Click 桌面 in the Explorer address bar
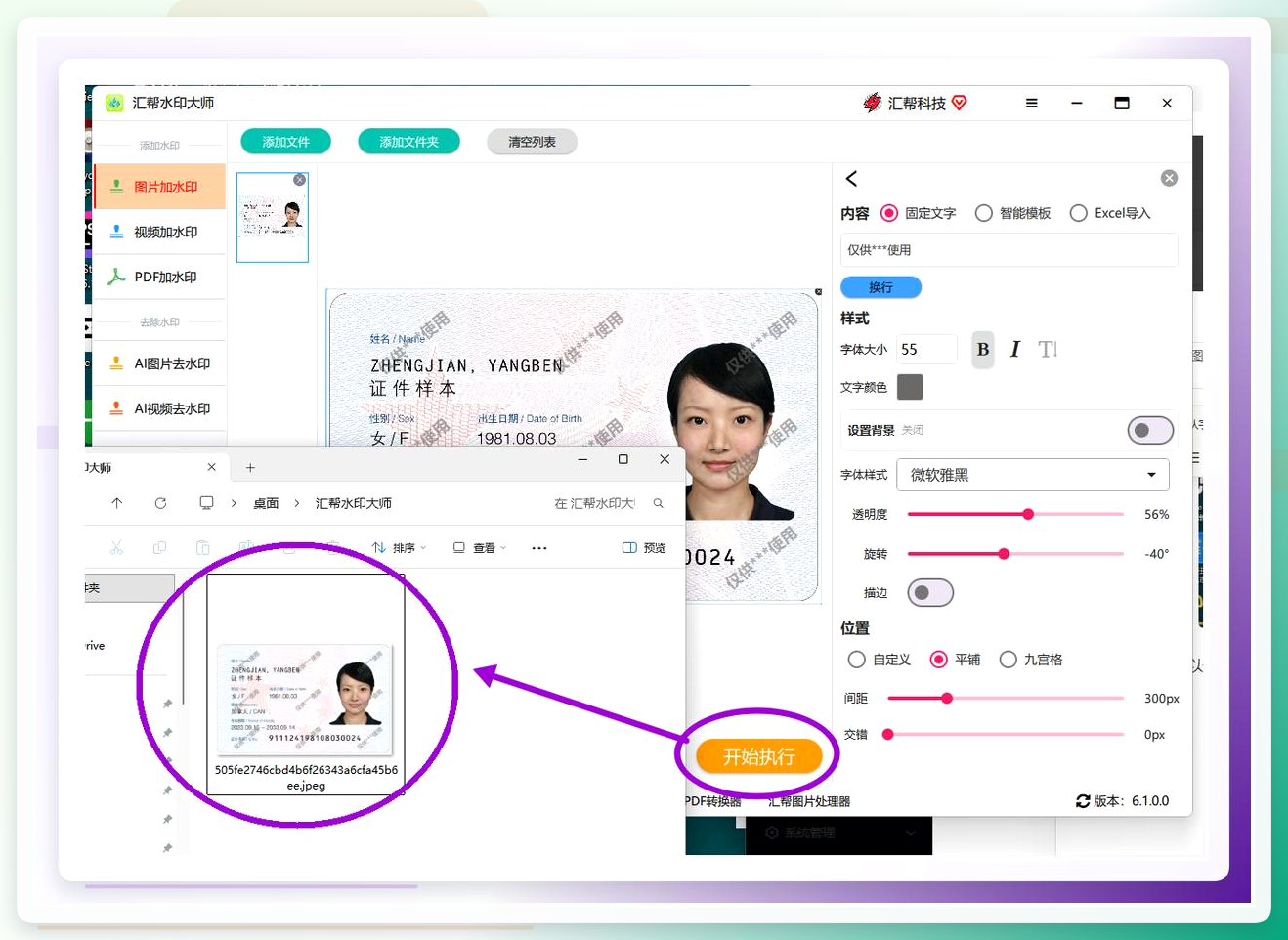 [x=266, y=503]
